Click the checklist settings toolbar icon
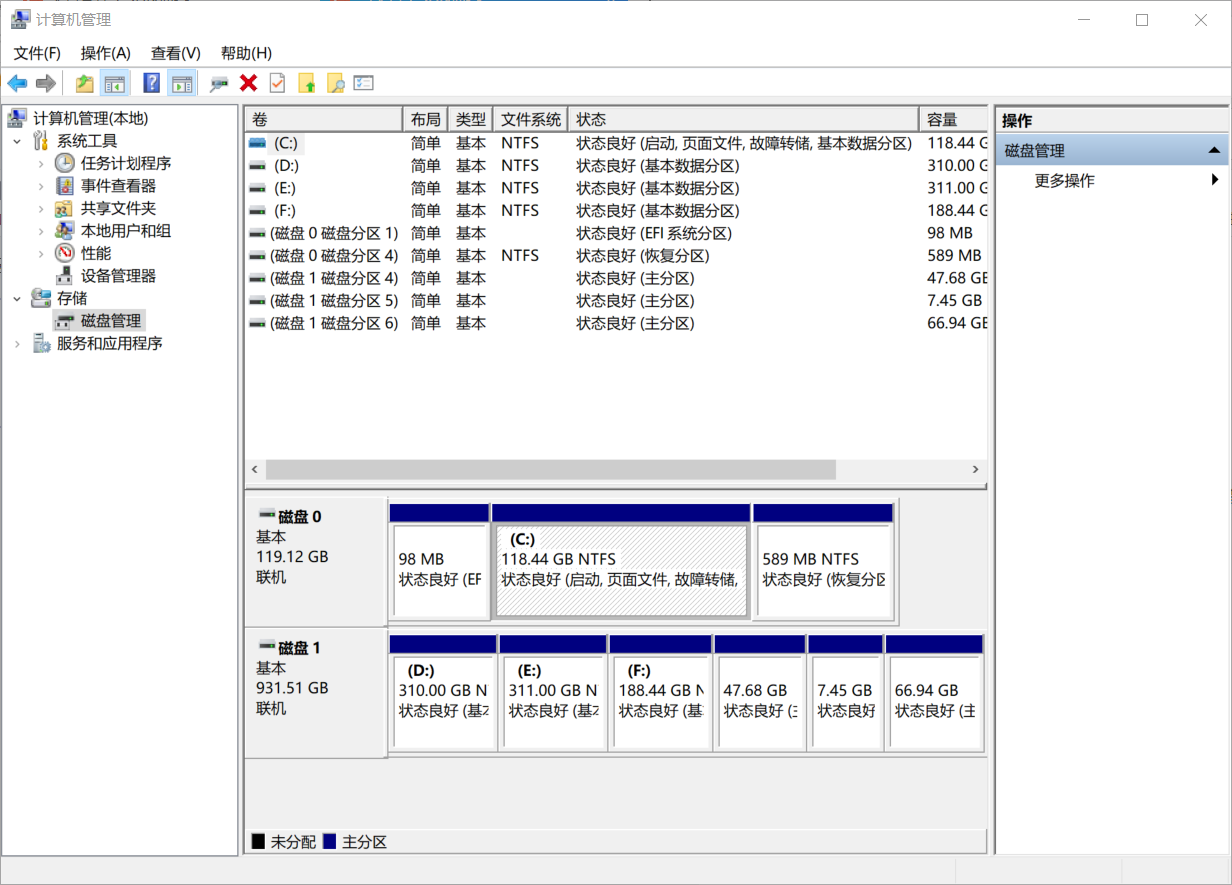 [364, 83]
